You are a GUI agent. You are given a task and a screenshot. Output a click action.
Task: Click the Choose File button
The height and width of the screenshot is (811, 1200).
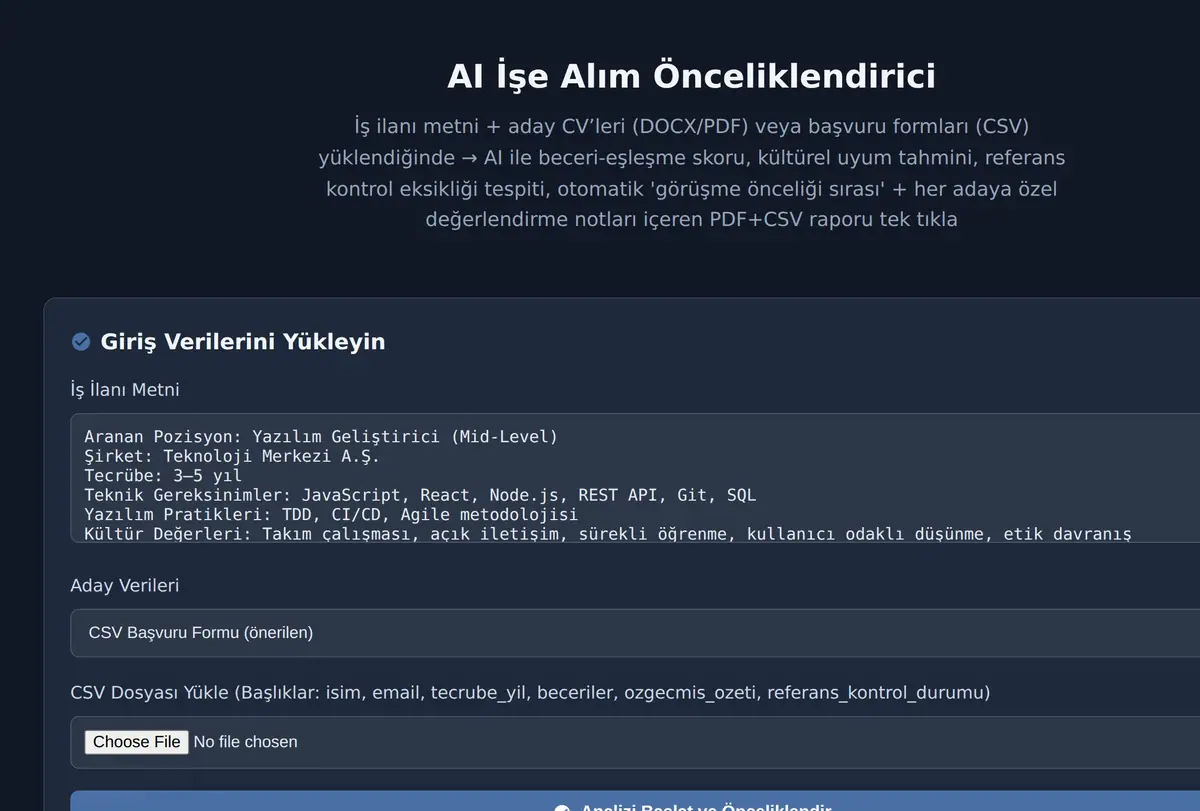(136, 742)
